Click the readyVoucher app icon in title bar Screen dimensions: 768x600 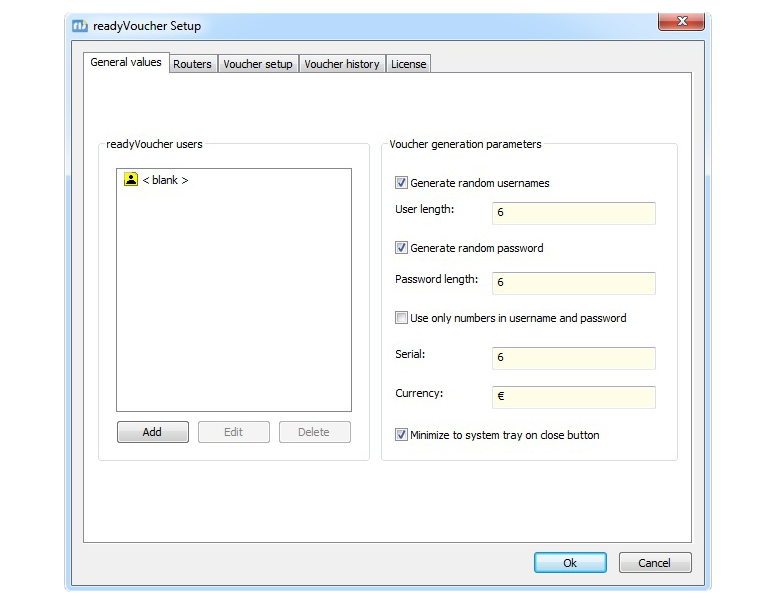80,26
